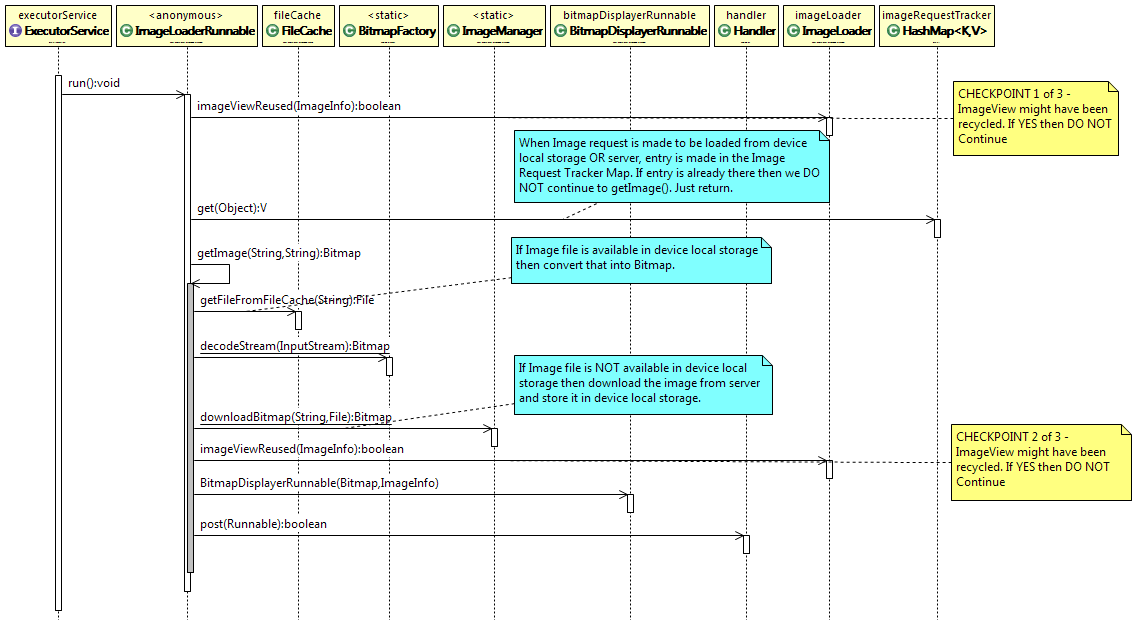Click the BitmapDisplayerRunnable class icon
Screen dimensions: 1141x620
pyautogui.click(x=560, y=32)
